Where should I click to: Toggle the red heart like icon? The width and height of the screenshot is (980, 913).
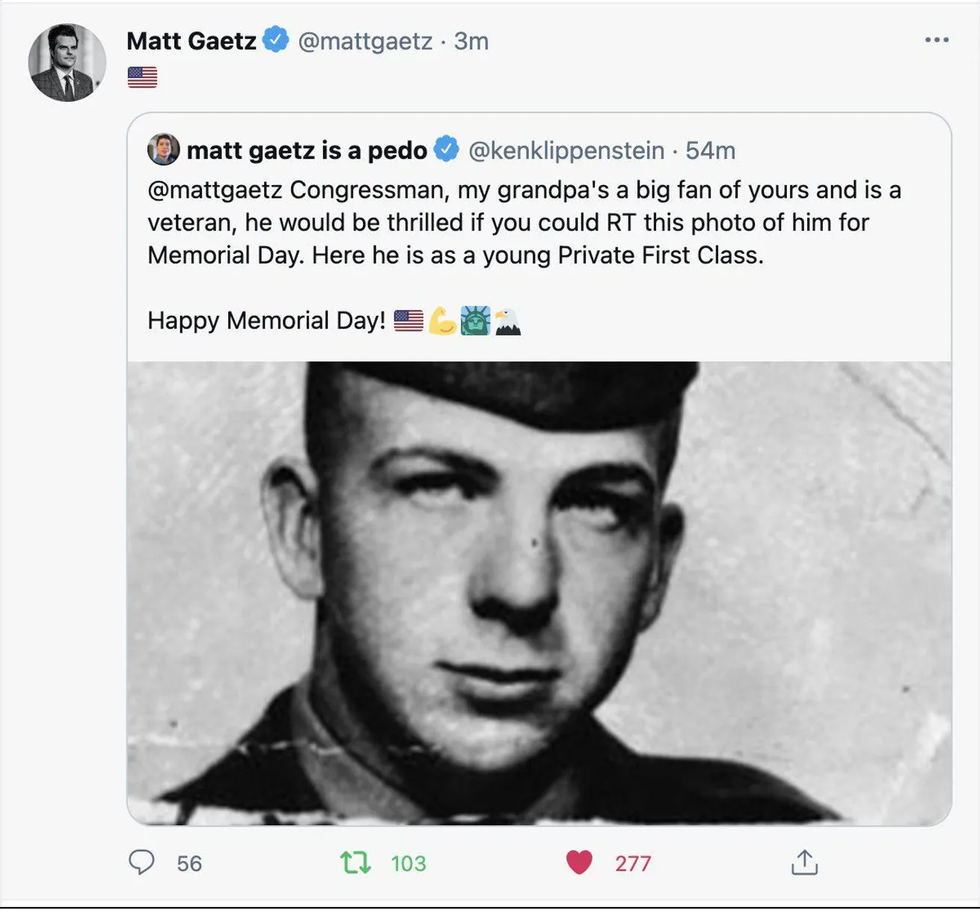click(x=579, y=862)
